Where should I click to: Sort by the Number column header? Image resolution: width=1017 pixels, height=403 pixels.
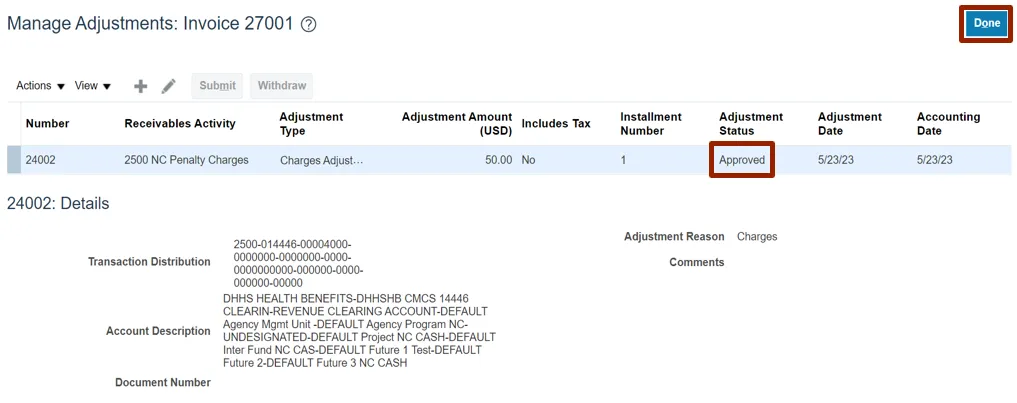coord(47,124)
